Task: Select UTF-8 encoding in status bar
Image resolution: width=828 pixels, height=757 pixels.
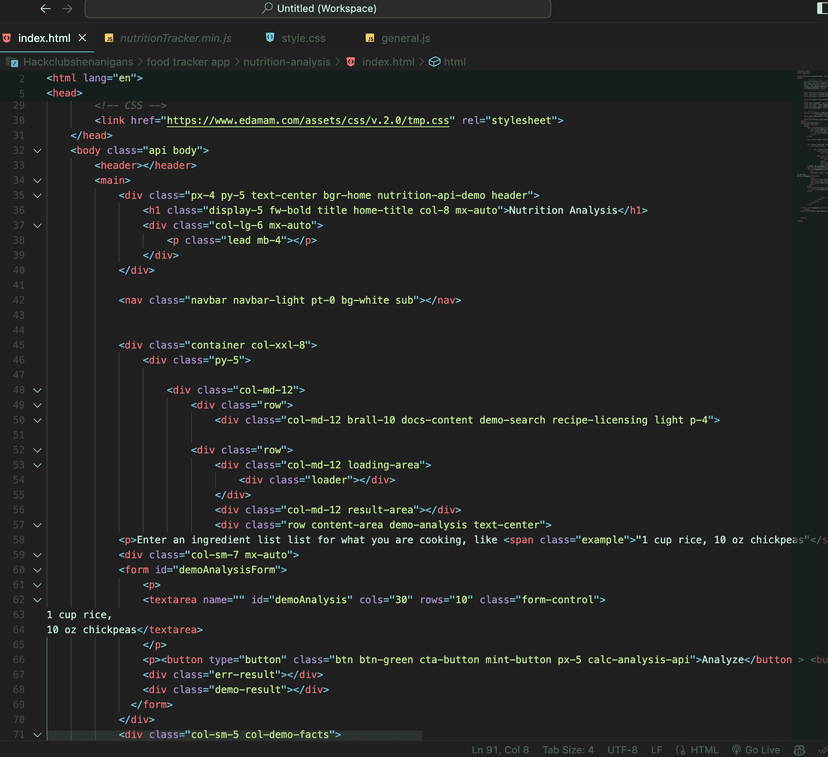Action: [x=621, y=749]
